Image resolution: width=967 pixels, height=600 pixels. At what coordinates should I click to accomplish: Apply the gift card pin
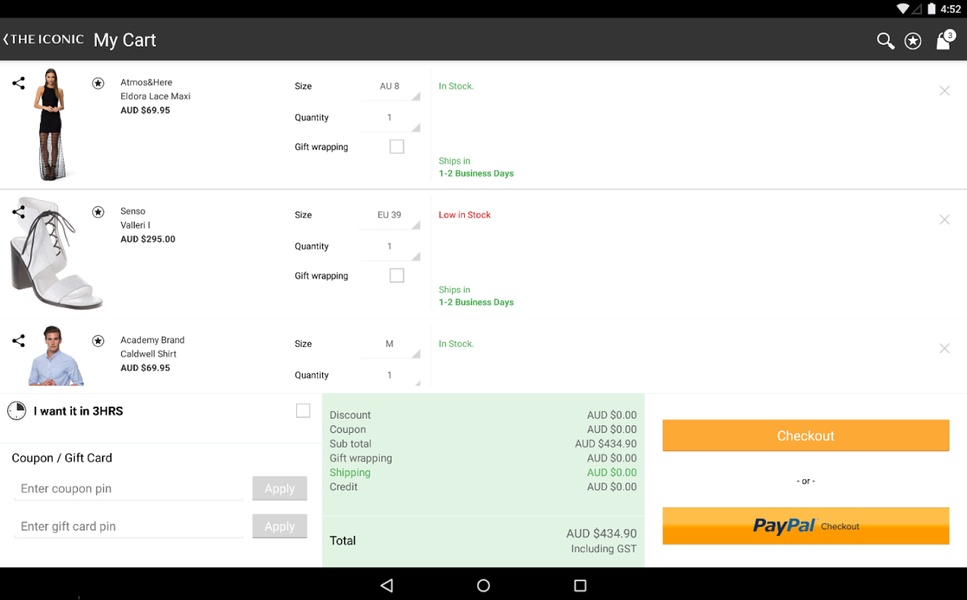(x=279, y=526)
